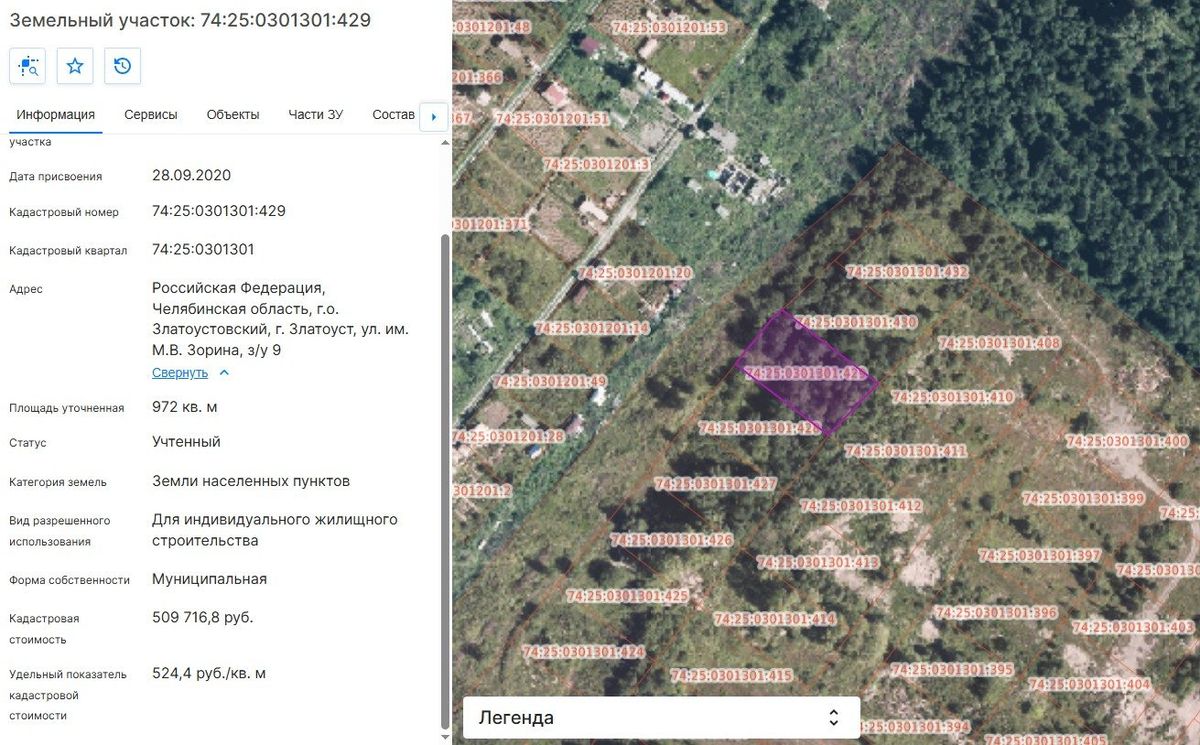Select parcel label 74:25:0301201:53

[x=671, y=28]
